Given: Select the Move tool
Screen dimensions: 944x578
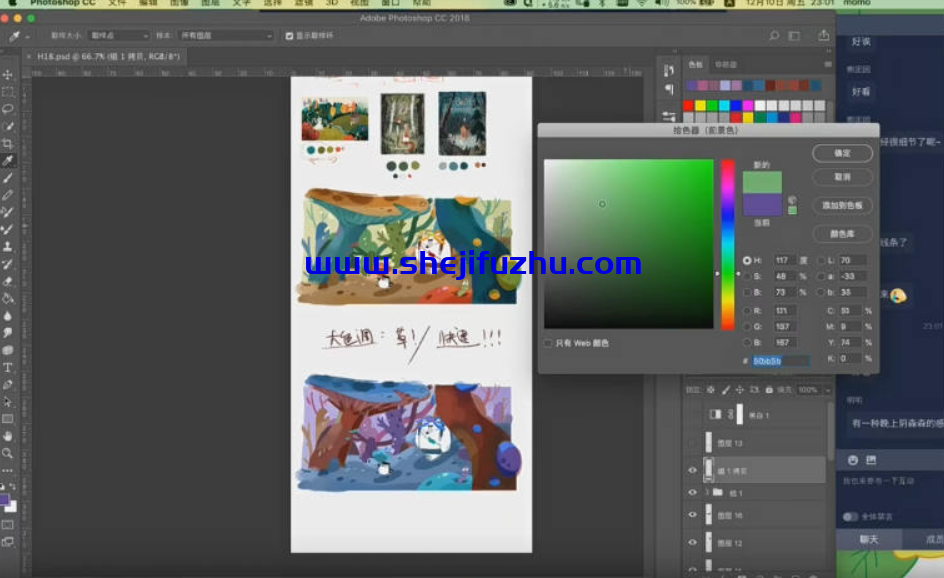Looking at the screenshot, I should tap(8, 75).
